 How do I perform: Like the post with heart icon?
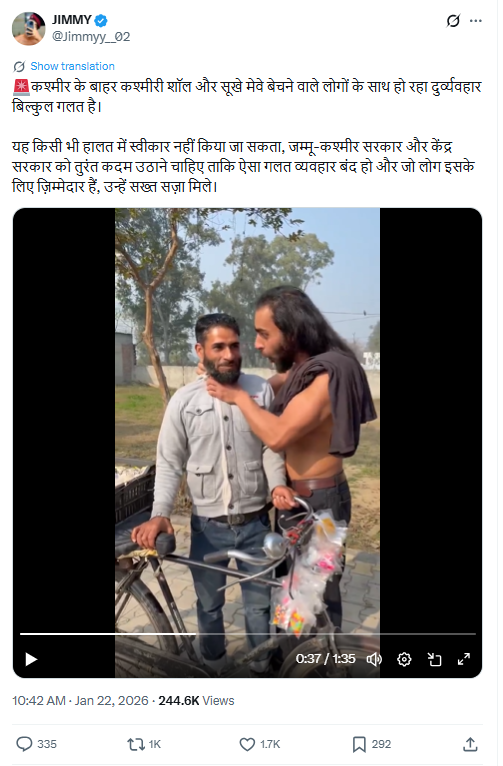tap(247, 744)
